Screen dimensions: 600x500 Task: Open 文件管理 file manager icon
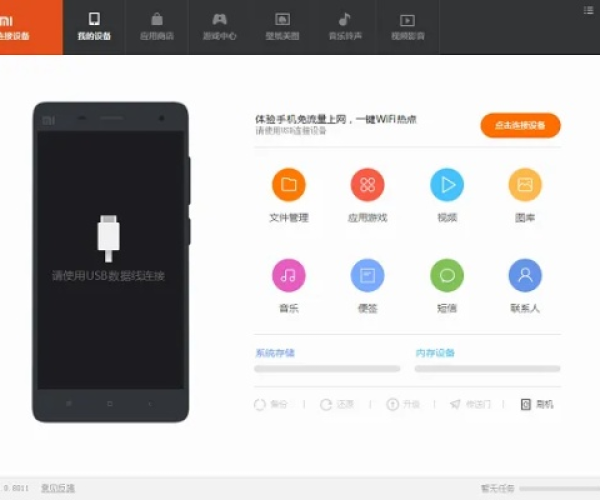pyautogui.click(x=289, y=185)
